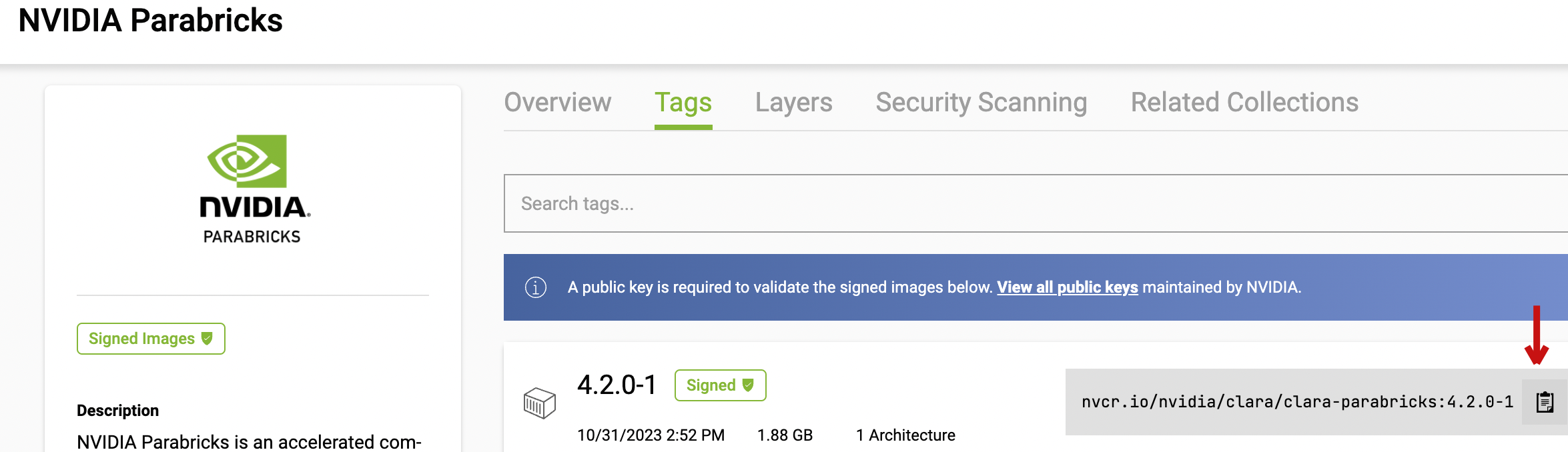This screenshot has height=452, width=1568.
Task: Click the NVIDIA Parabricks logo image
Action: (x=253, y=190)
